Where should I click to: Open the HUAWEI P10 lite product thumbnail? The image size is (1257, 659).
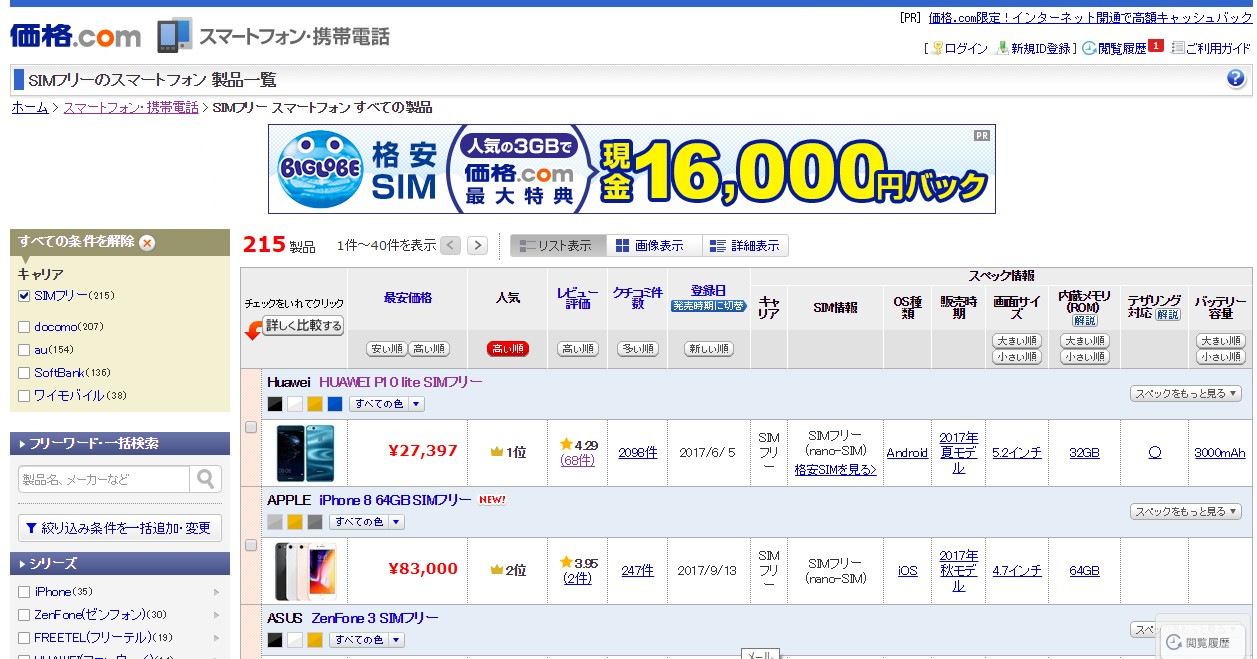[x=306, y=453]
